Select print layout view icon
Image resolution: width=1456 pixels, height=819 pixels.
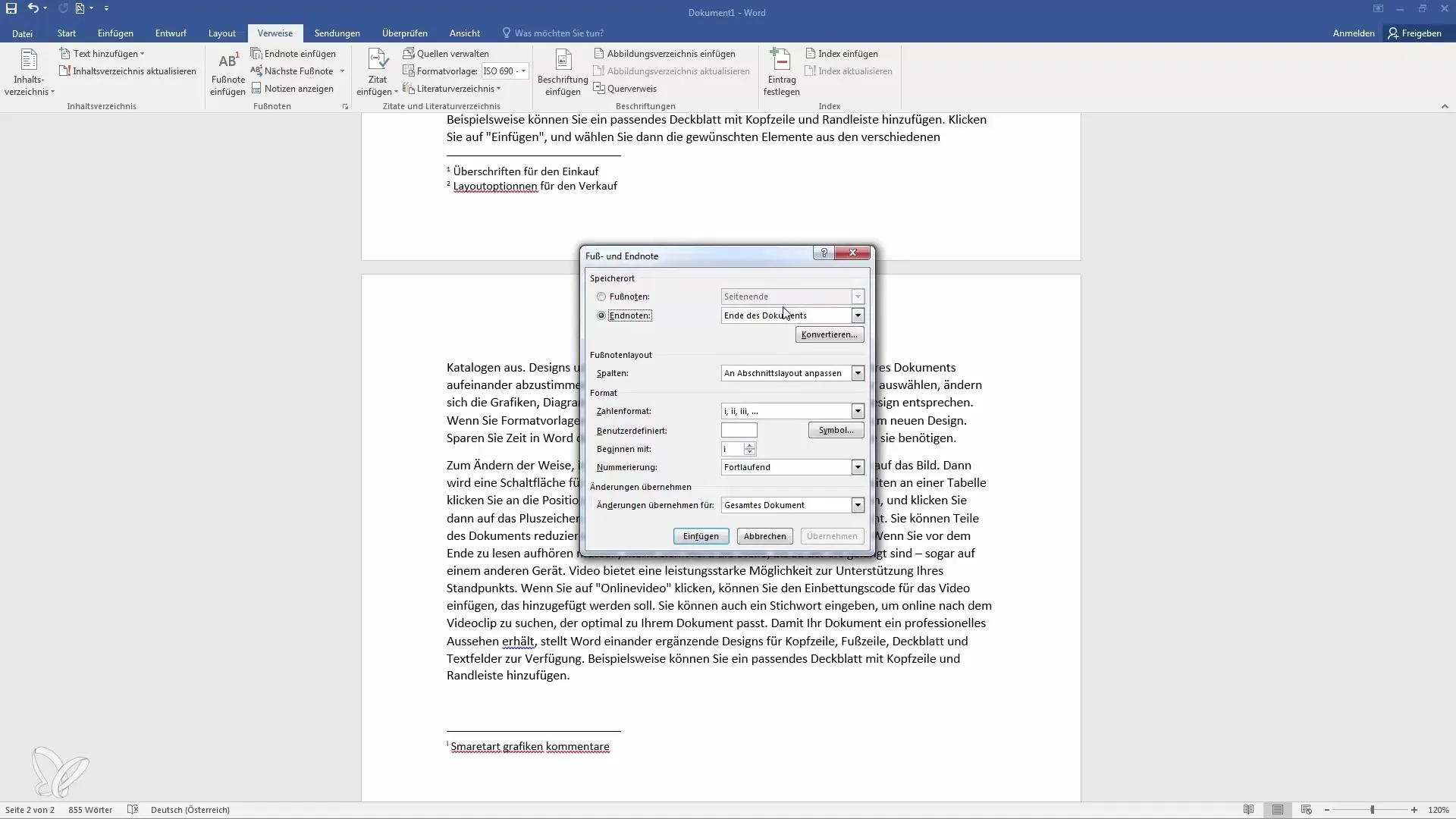pos(1278,810)
